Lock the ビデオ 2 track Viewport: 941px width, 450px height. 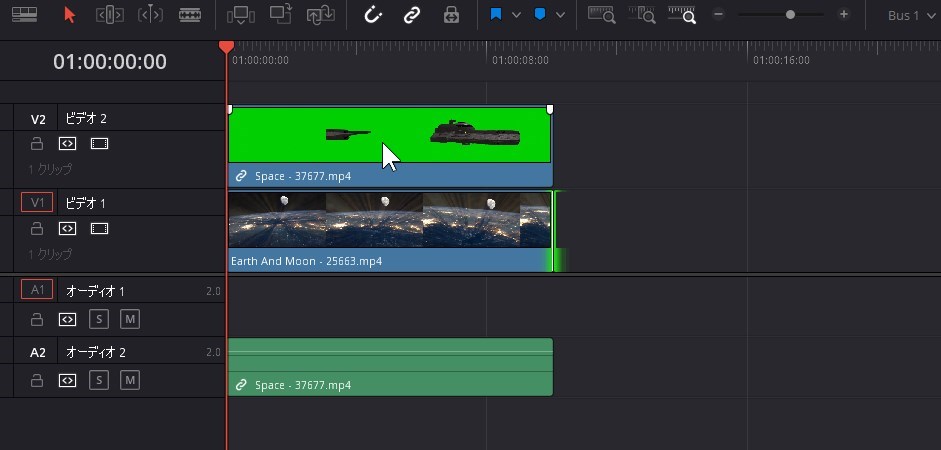tap(37, 144)
